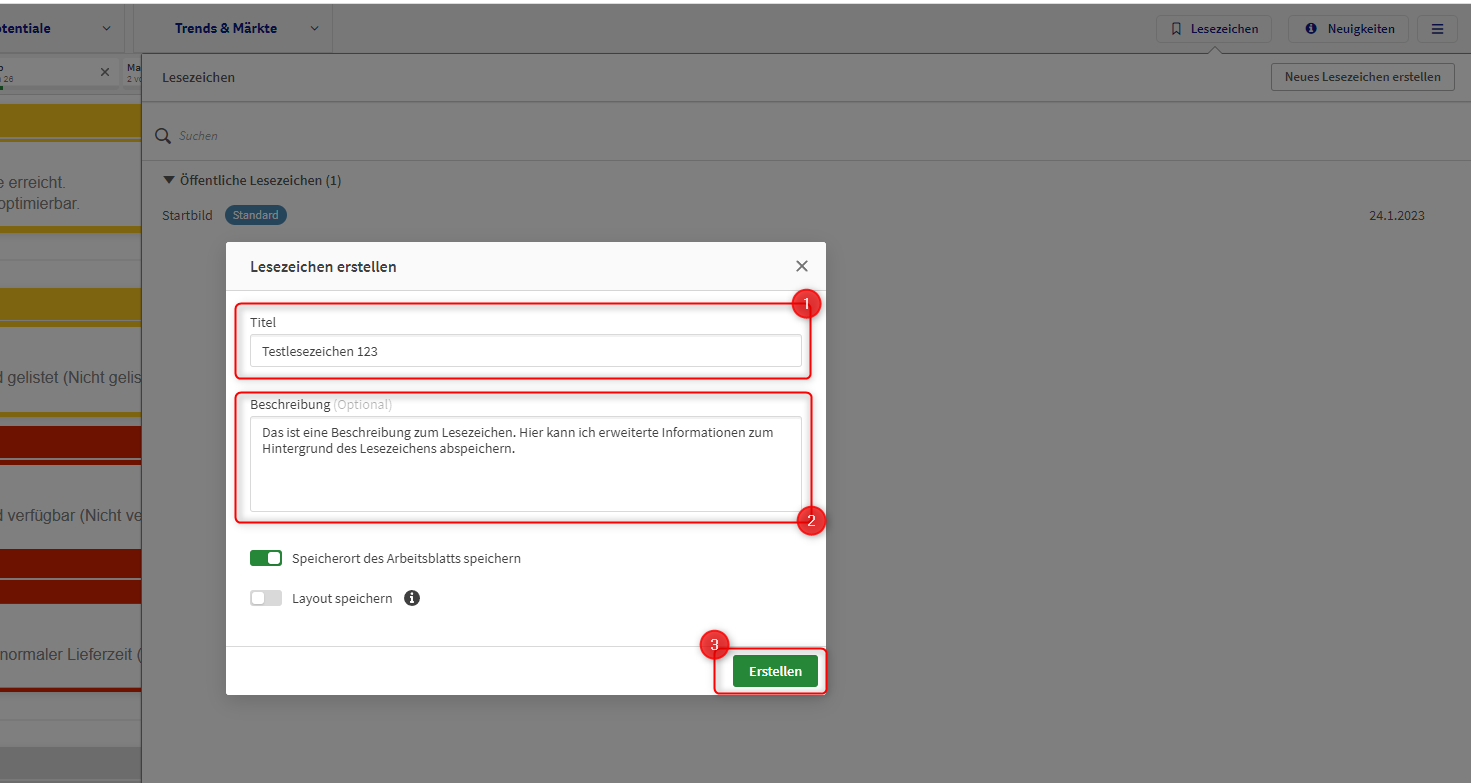Viewport: 1471px width, 783px height.
Task: Click the Standard badge next to Startbild
Action: click(255, 215)
